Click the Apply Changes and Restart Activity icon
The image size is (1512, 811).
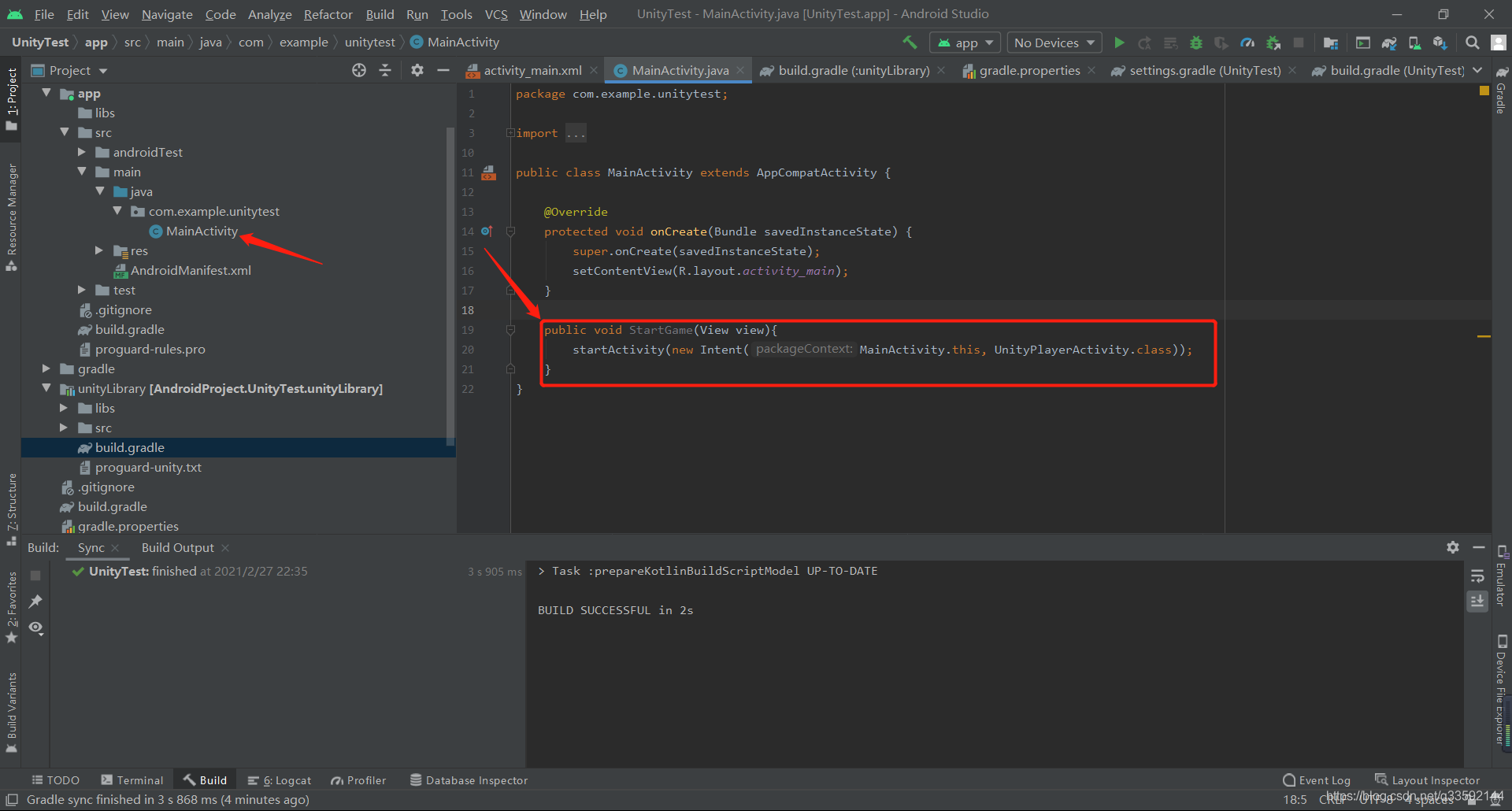tap(1145, 43)
